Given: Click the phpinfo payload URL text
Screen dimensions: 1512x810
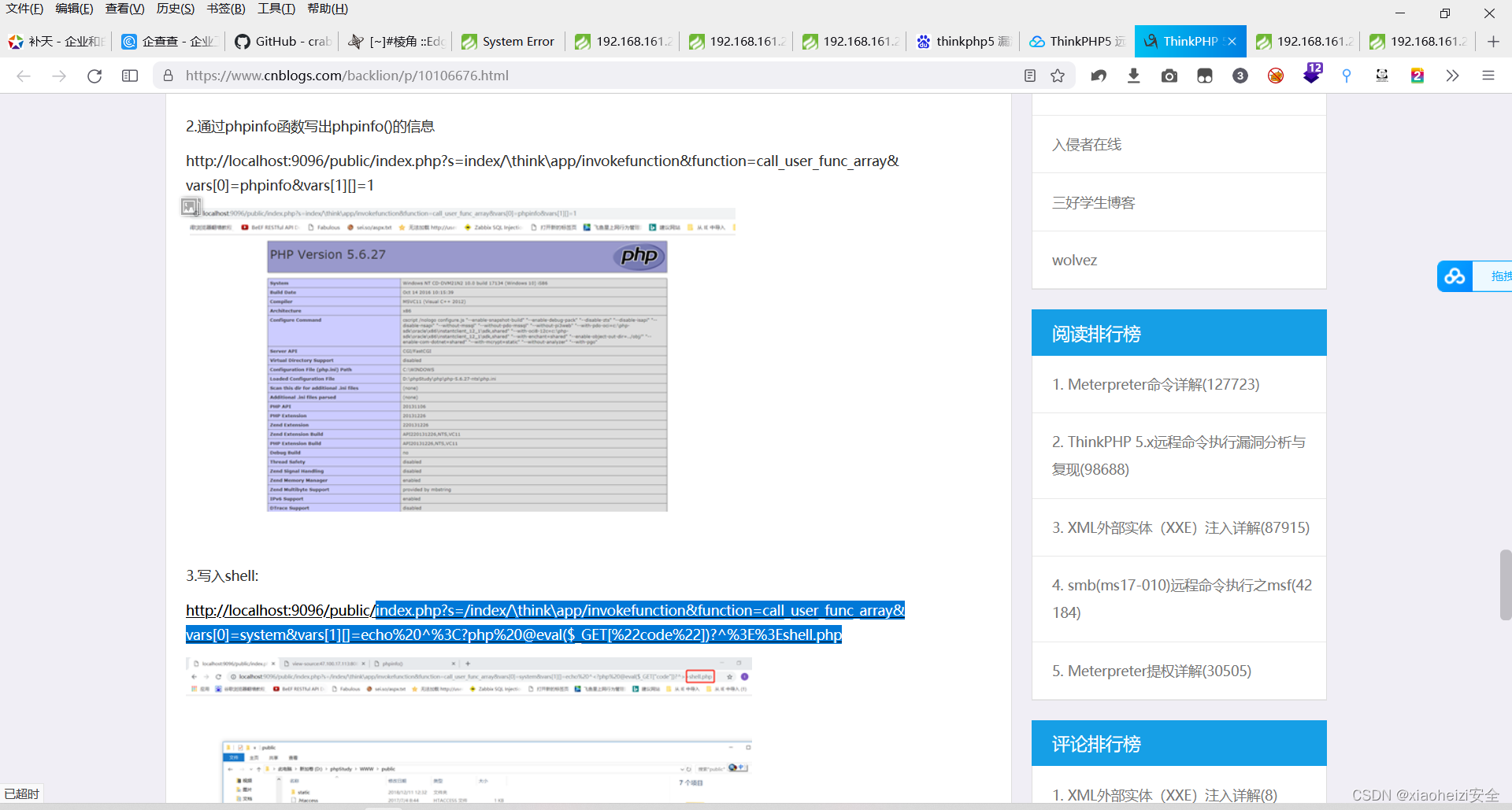Looking at the screenshot, I should tap(543, 173).
